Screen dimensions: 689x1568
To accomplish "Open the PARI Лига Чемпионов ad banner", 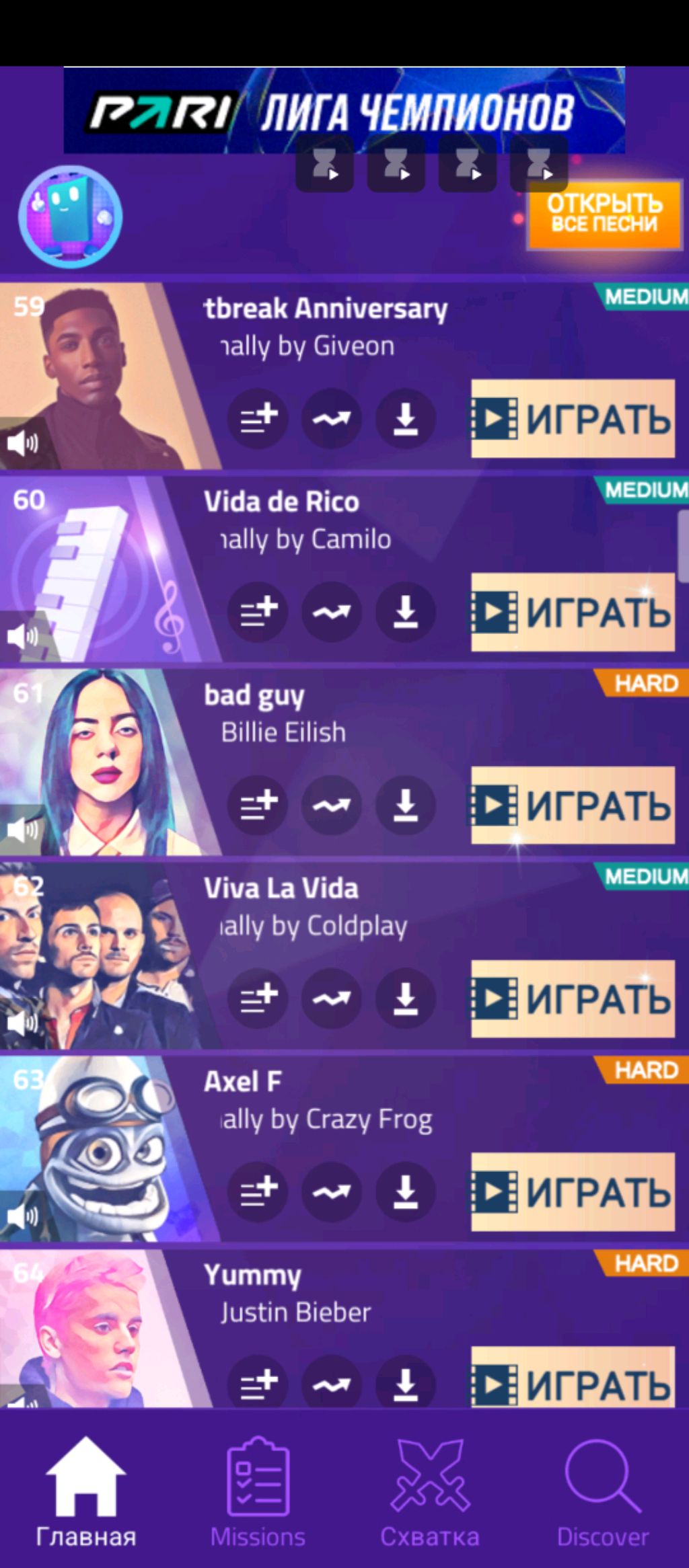I will click(344, 110).
